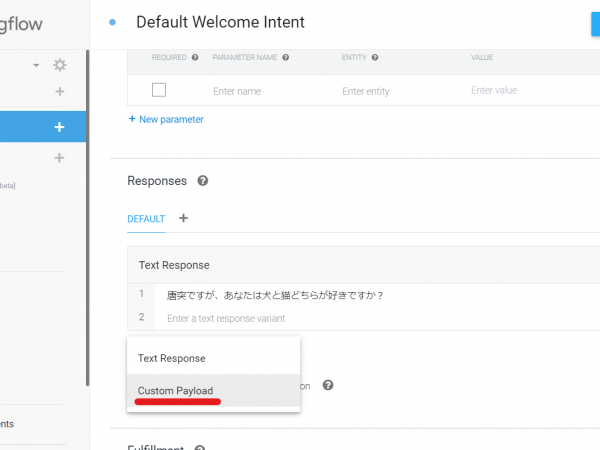600x450 pixels.
Task: Click the Enter entity field
Action: [390, 91]
